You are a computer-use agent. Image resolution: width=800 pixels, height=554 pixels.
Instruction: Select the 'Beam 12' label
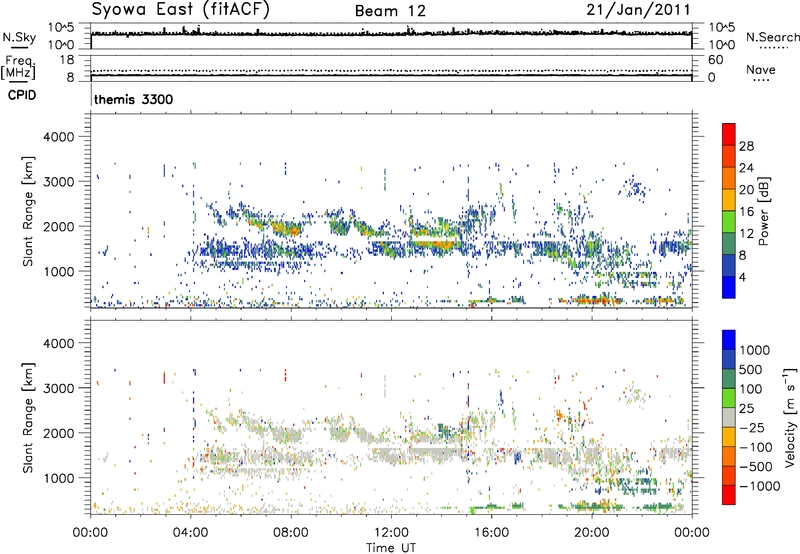point(390,11)
